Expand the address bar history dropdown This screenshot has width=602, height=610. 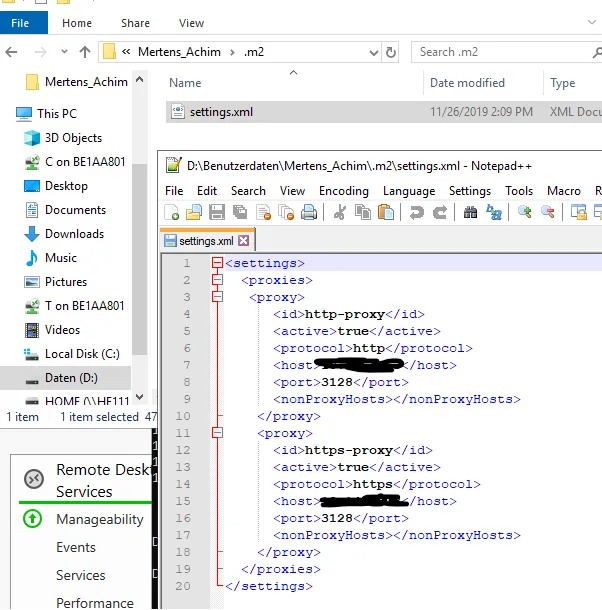(x=374, y=52)
